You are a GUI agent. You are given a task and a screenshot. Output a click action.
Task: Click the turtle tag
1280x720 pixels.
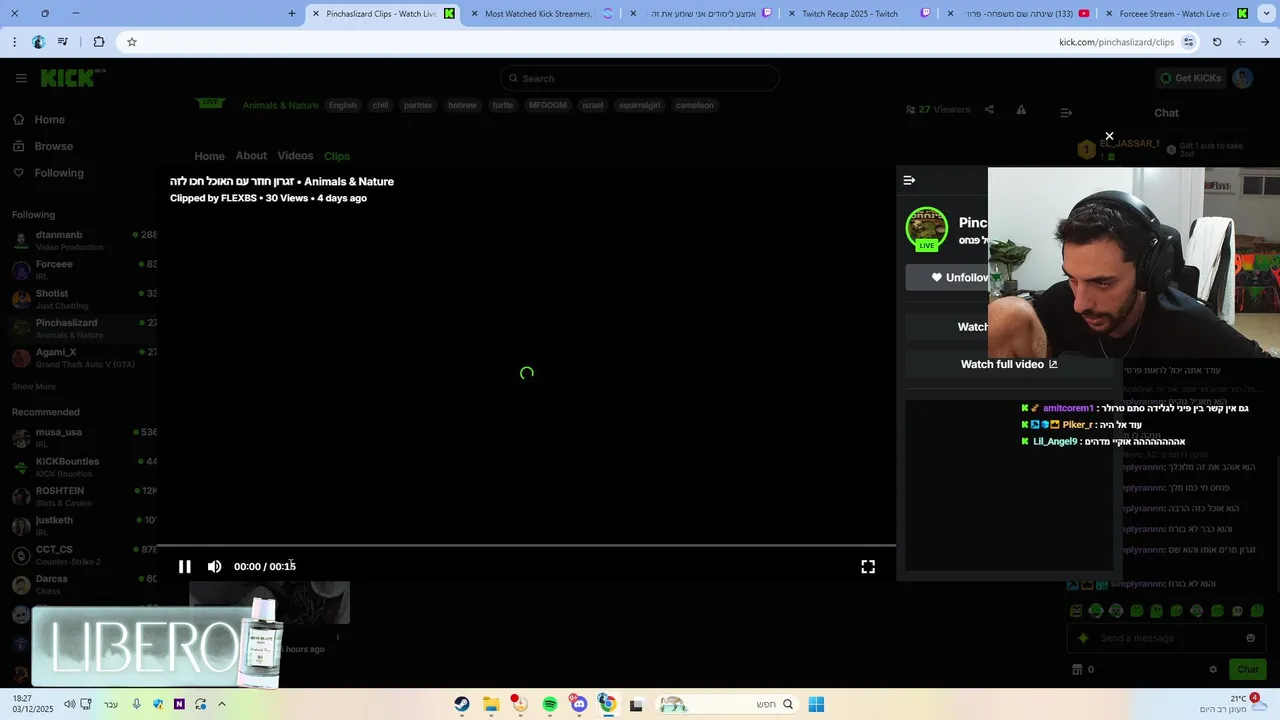[503, 105]
